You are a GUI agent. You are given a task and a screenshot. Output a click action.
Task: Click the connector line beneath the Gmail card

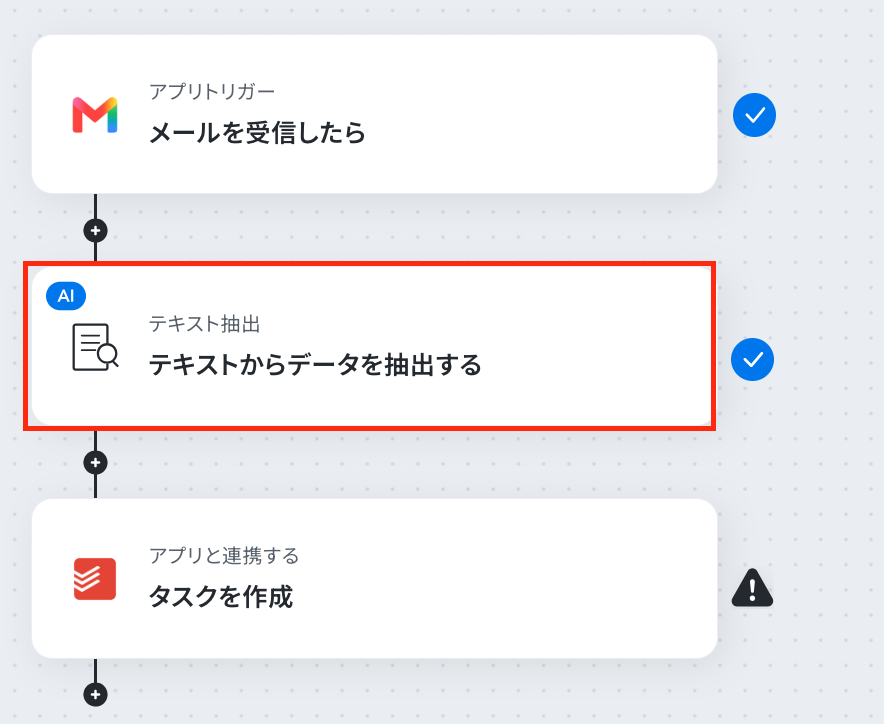pyautogui.click(x=95, y=206)
